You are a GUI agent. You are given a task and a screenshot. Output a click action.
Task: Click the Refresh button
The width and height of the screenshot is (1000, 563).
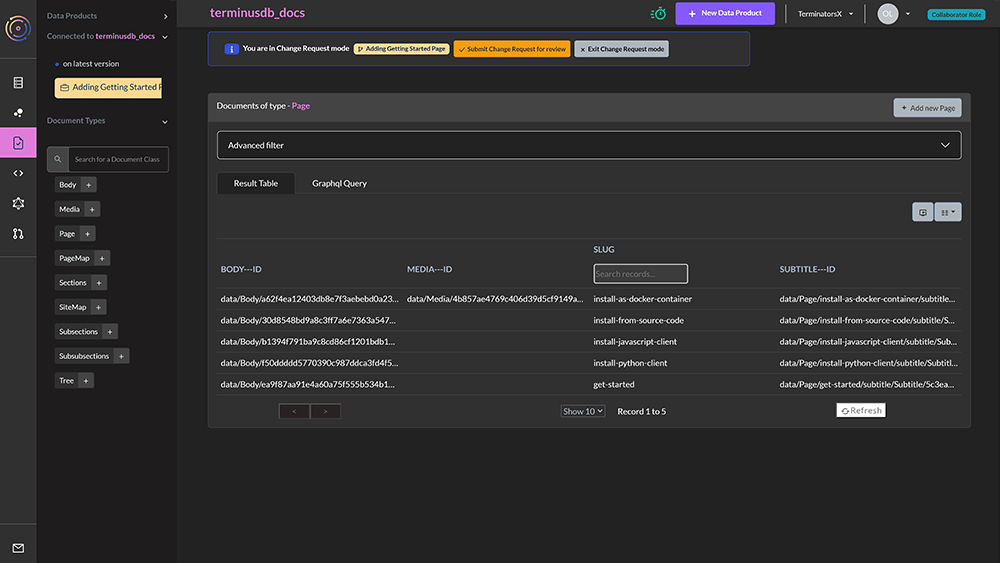[x=861, y=411]
